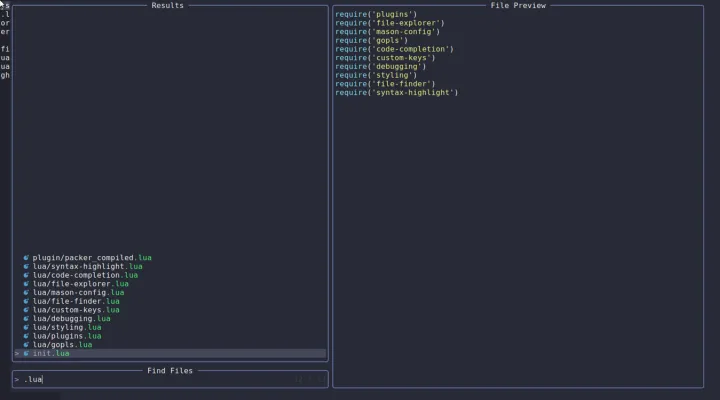Select lua/file-finder.lua result
Screen dimensions: 720x400
click(76, 301)
